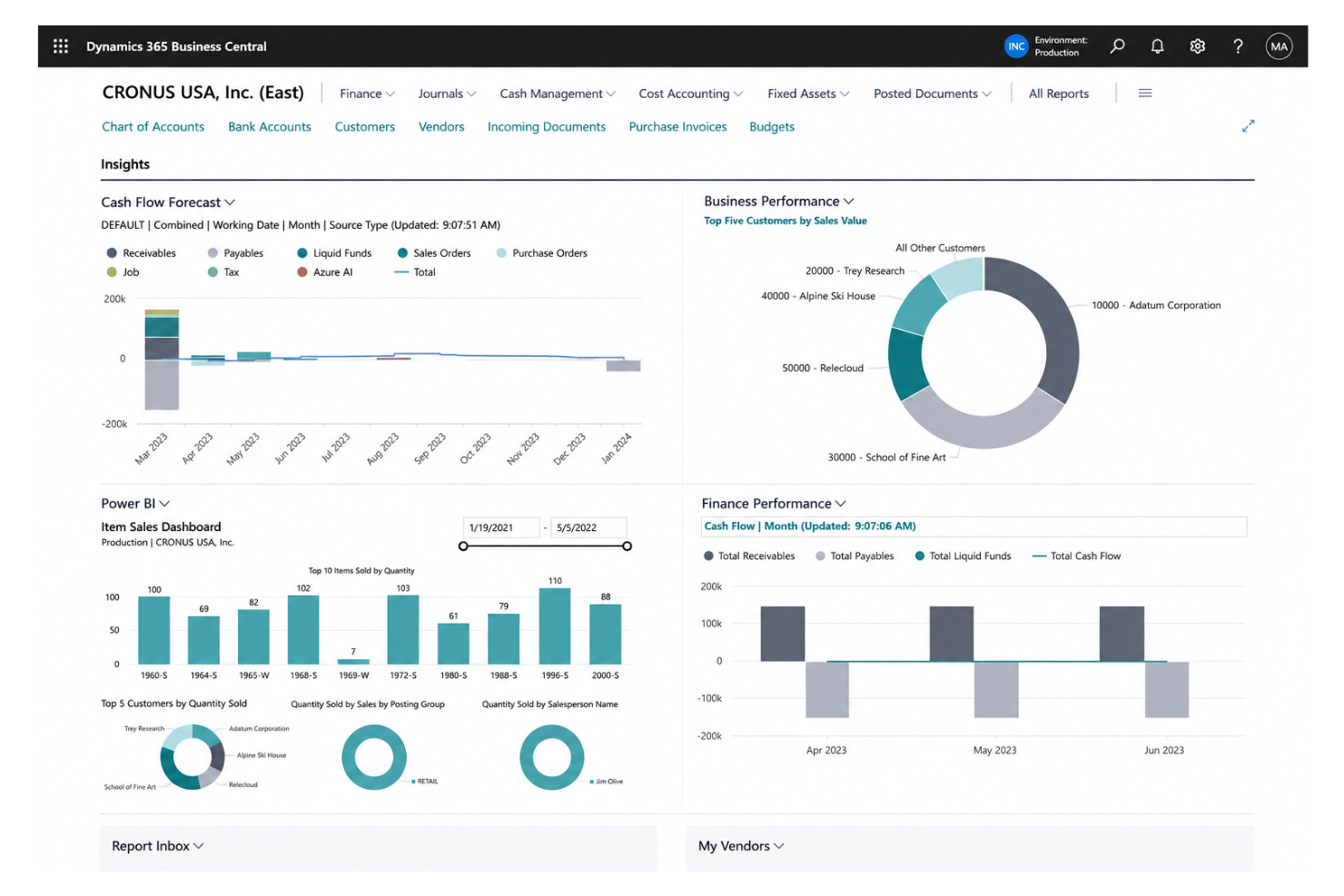This screenshot has height=896, width=1344.
Task: Toggle Payables legend in Cash Flow Forecast
Action: pos(236,253)
